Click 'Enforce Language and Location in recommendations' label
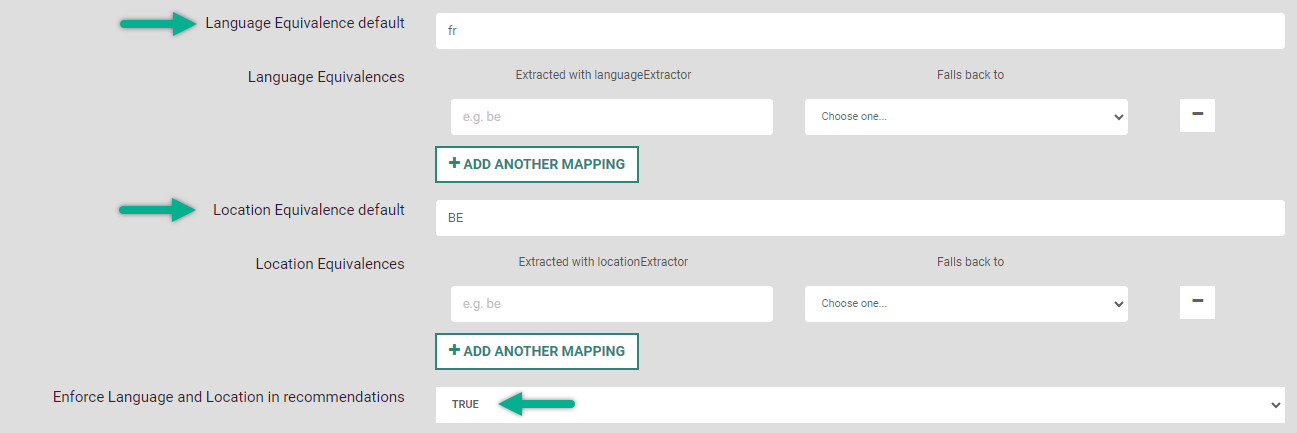Screen dimensions: 1297x433 (x=228, y=397)
